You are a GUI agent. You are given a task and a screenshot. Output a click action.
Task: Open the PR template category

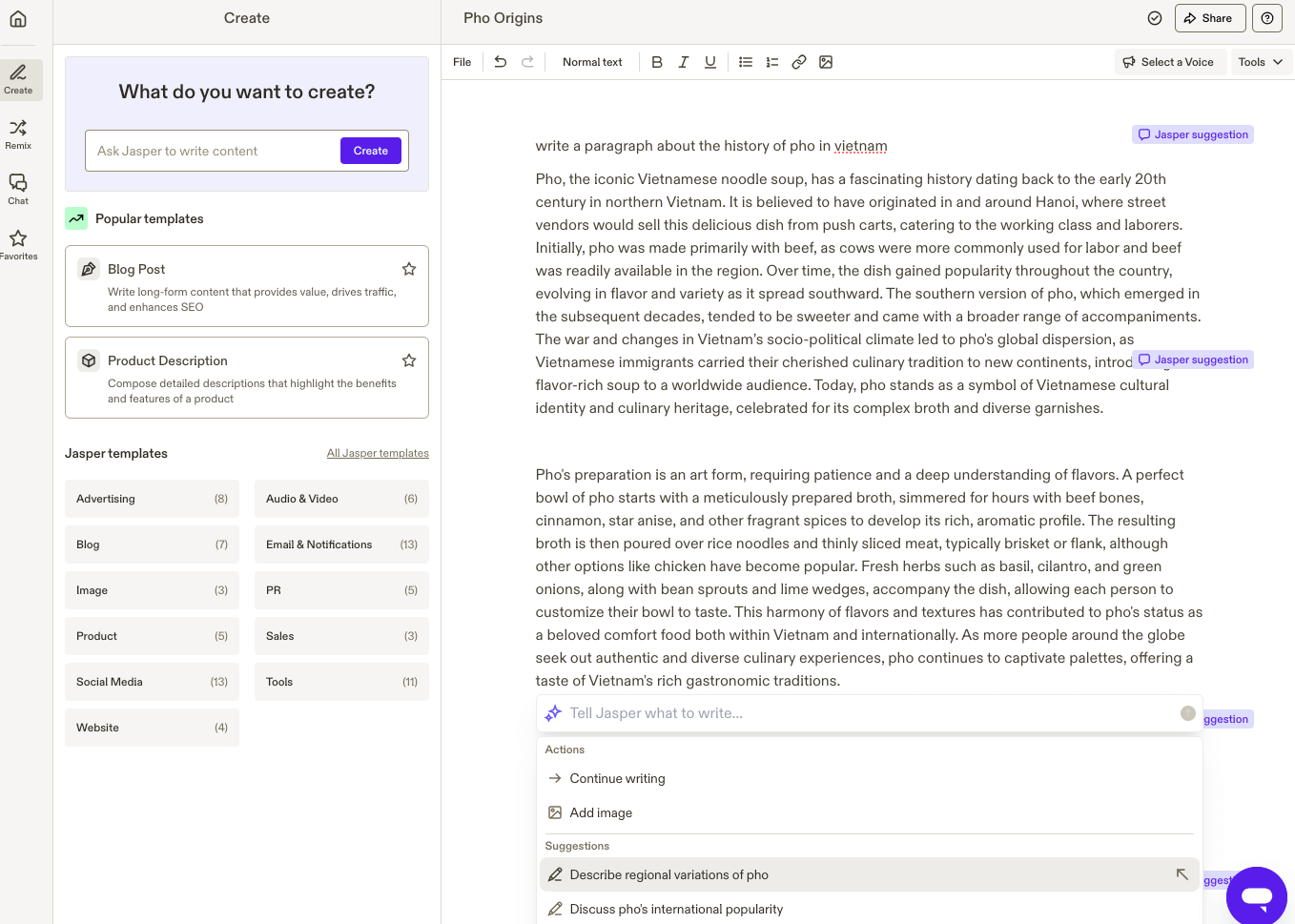[342, 590]
